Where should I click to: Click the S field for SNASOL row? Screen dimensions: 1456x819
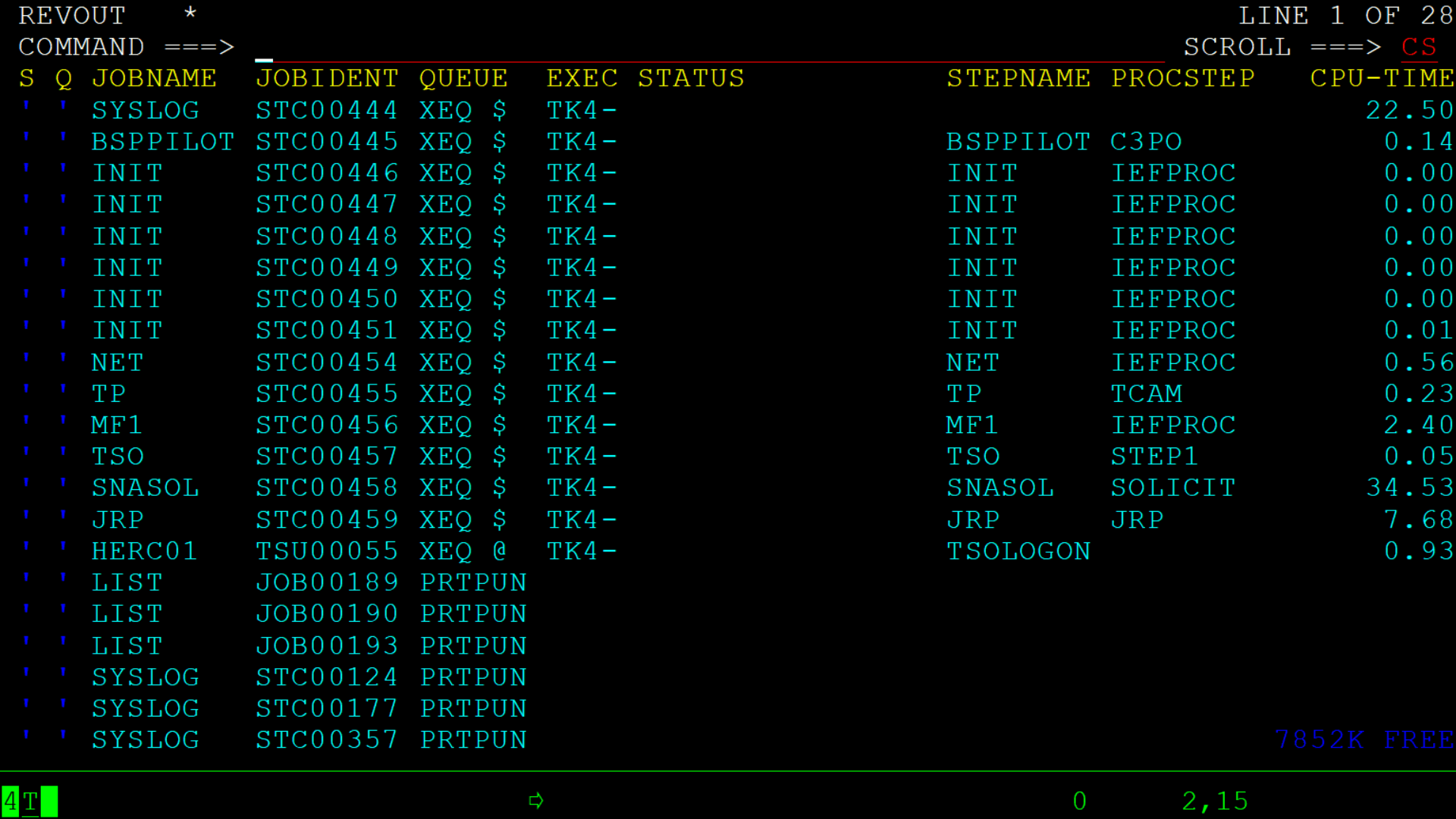click(x=27, y=488)
